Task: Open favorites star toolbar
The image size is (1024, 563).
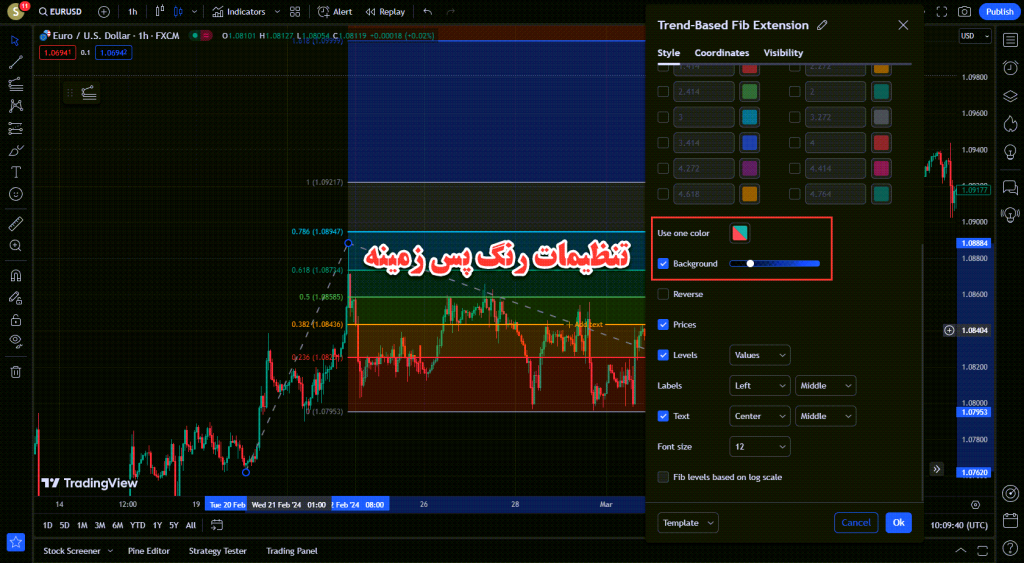Action: 16,541
